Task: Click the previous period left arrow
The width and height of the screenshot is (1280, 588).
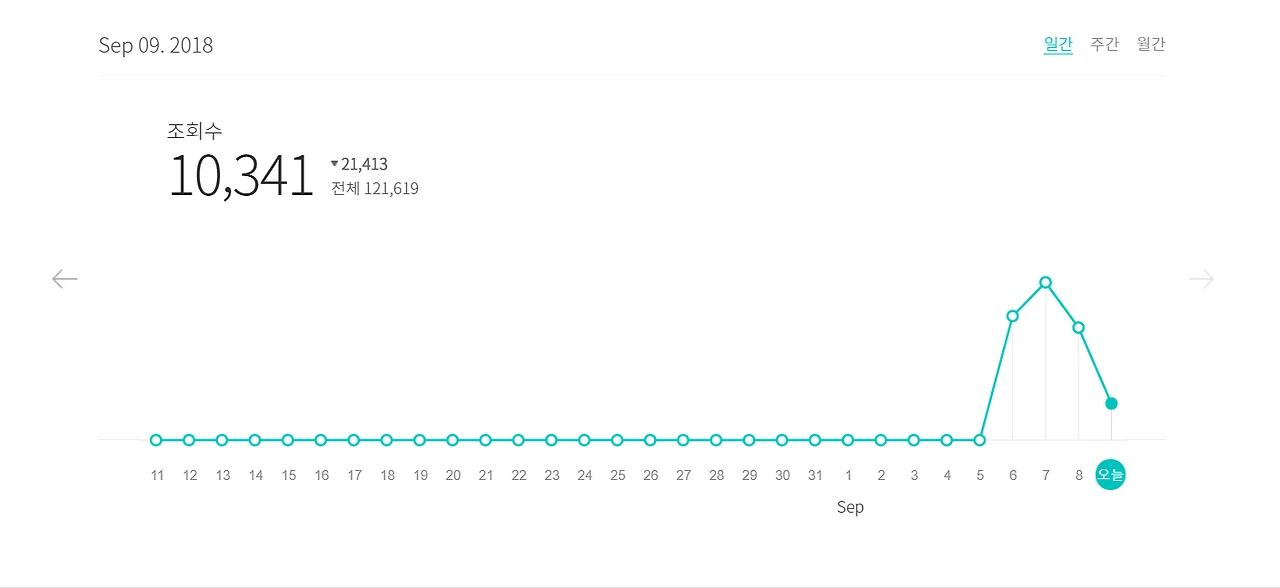Action: [65, 279]
